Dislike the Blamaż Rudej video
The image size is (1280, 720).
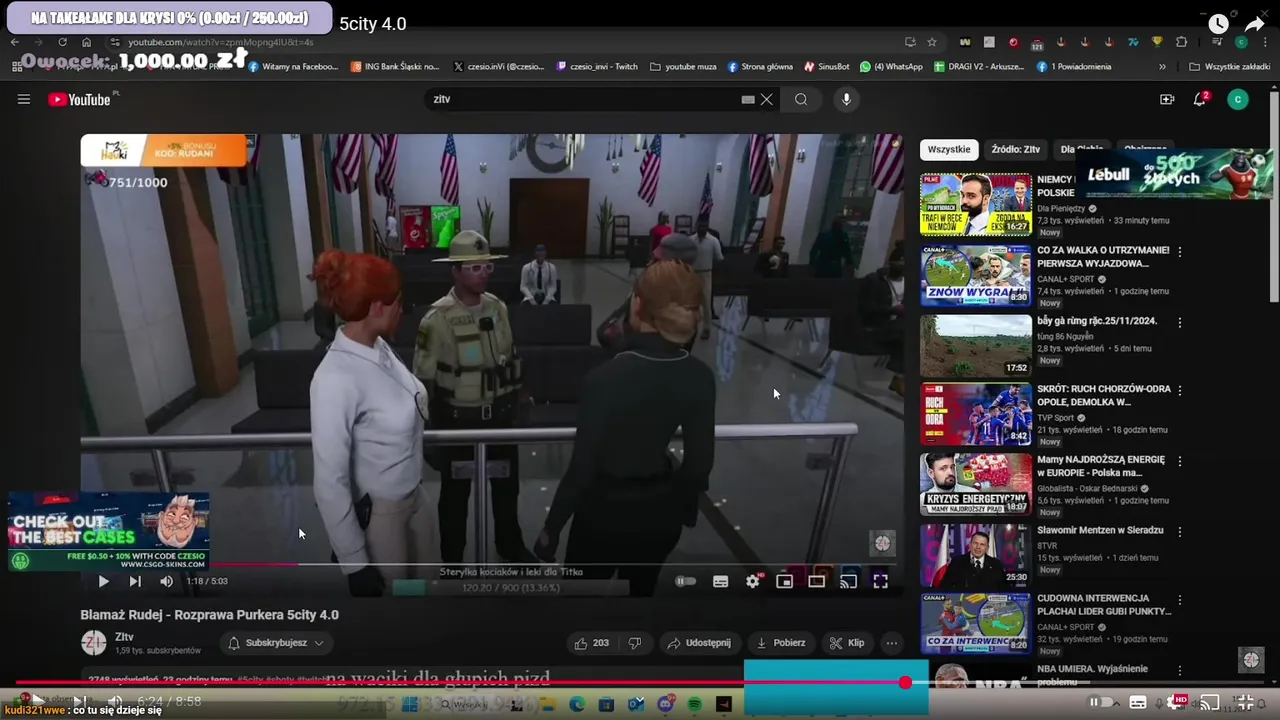click(634, 643)
